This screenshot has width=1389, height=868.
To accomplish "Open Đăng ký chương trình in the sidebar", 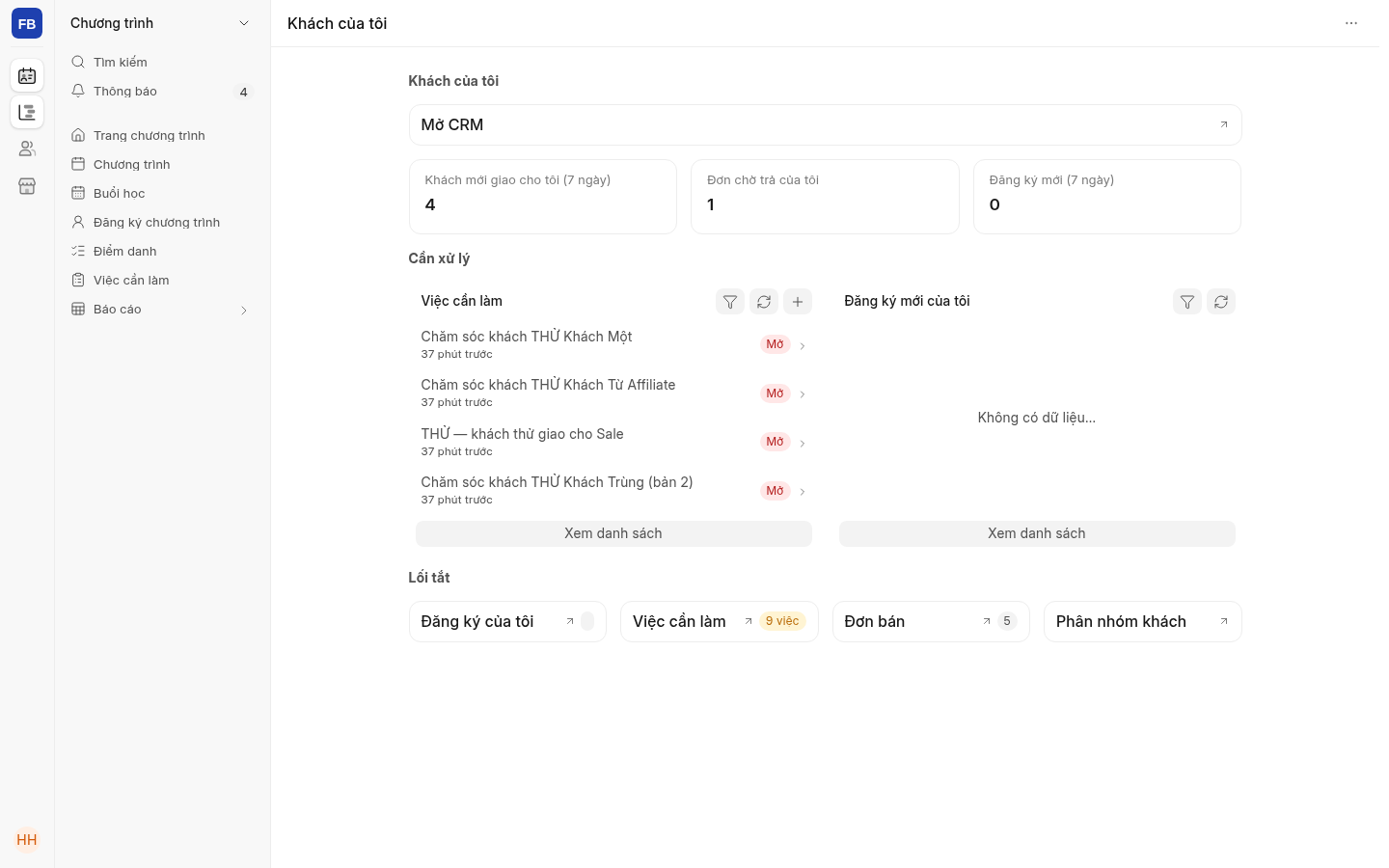I will click(162, 222).
